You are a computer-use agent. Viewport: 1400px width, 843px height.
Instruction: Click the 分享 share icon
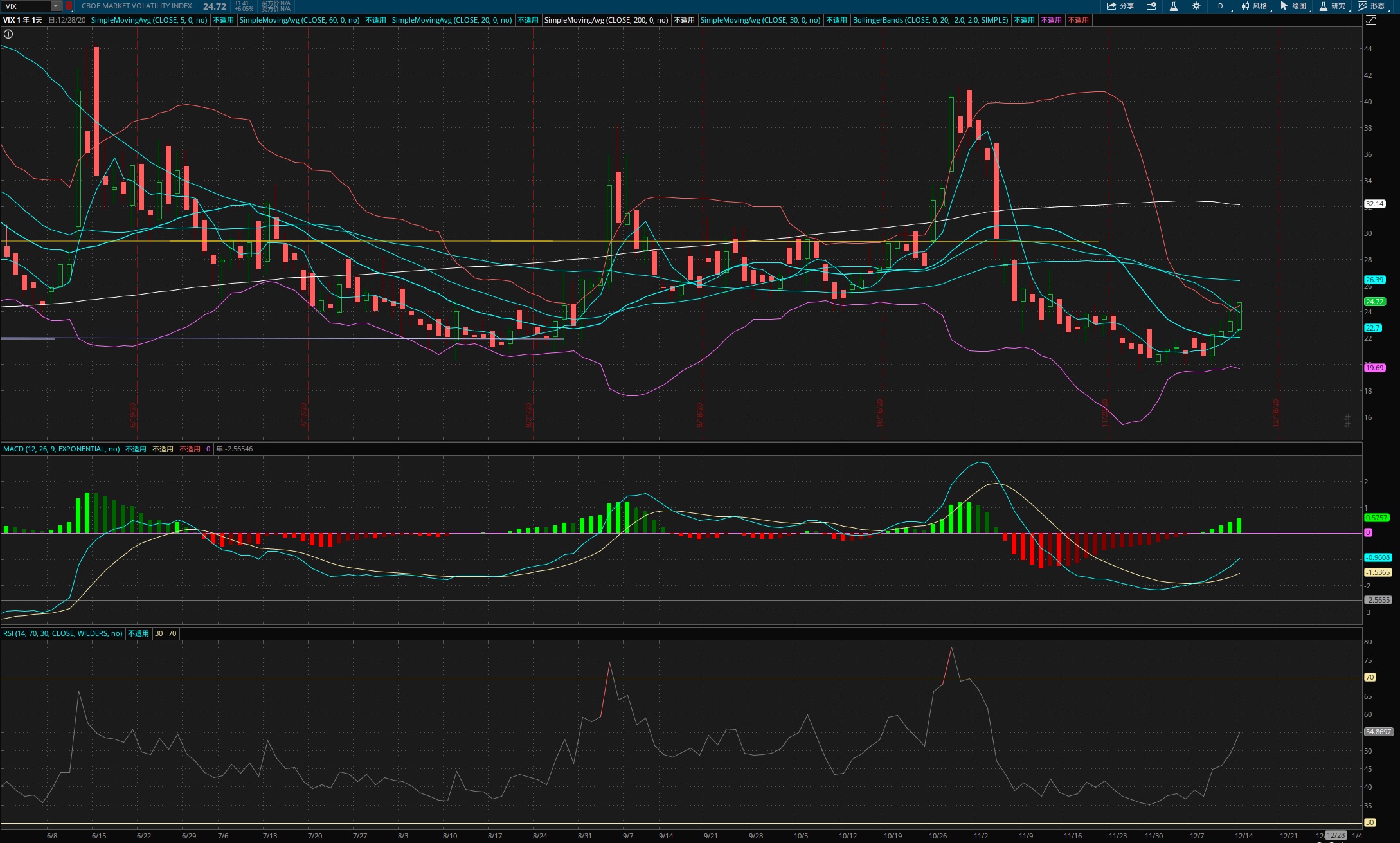(x=1120, y=6)
